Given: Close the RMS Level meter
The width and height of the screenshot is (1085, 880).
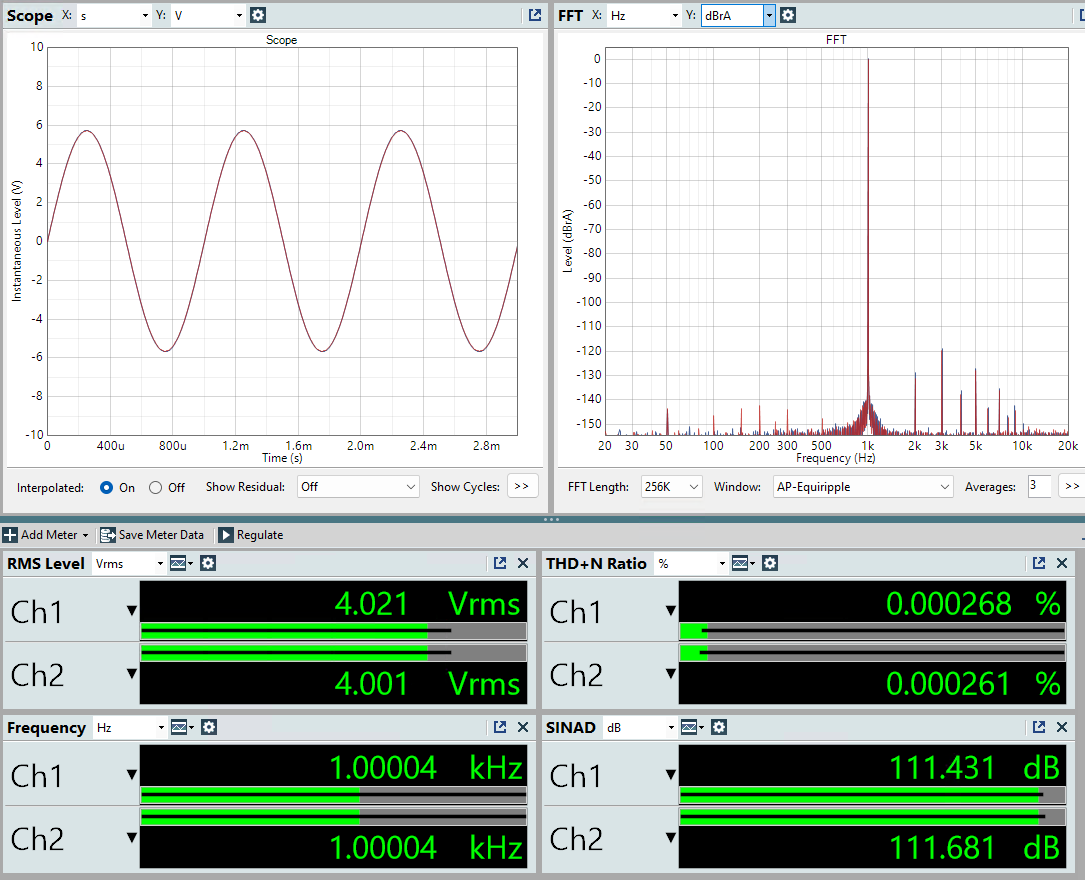Looking at the screenshot, I should (523, 563).
